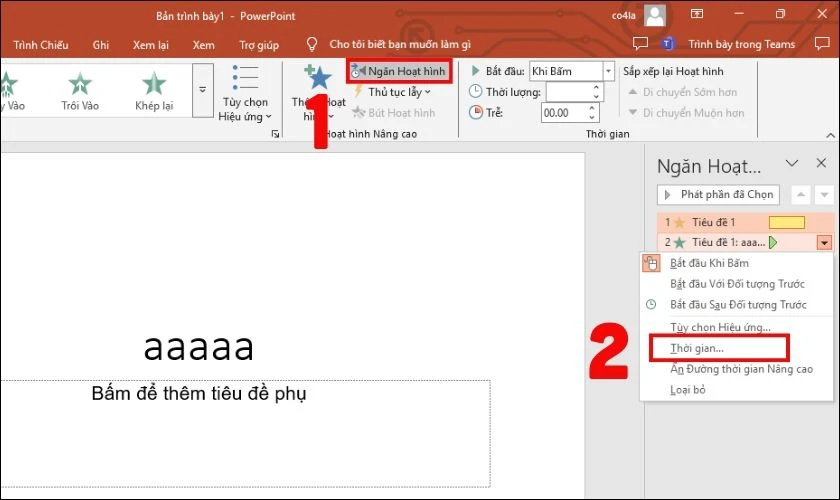Click Phát phần đã Chọn button
This screenshot has height=500, width=840.
coord(718,195)
